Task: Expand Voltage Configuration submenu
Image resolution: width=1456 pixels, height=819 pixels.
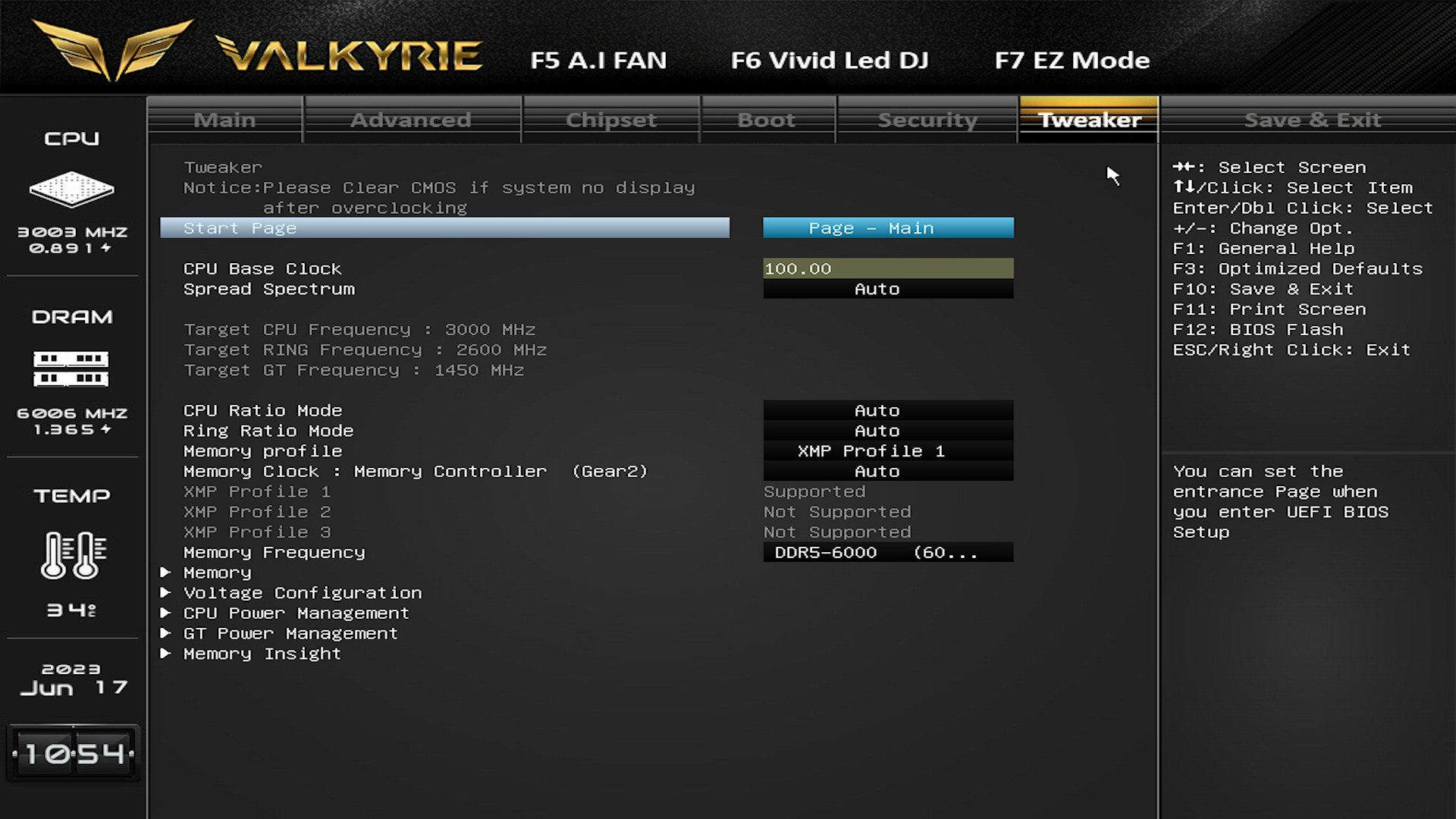Action: pyautogui.click(x=302, y=593)
